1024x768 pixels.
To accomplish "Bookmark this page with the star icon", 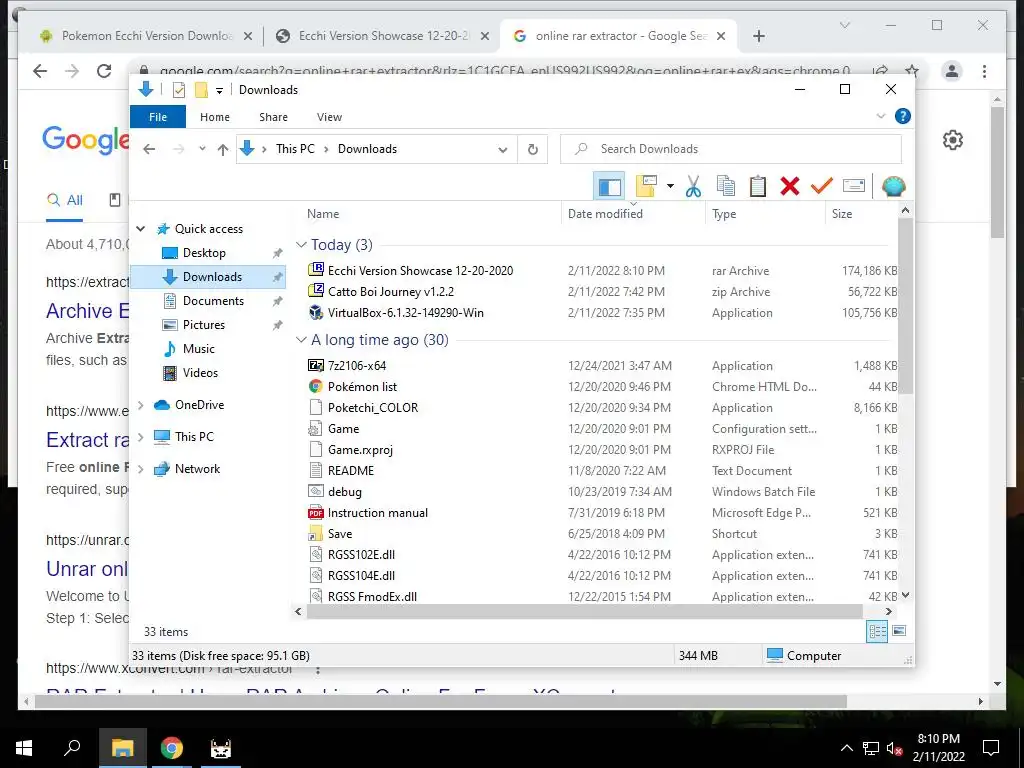I will (912, 71).
